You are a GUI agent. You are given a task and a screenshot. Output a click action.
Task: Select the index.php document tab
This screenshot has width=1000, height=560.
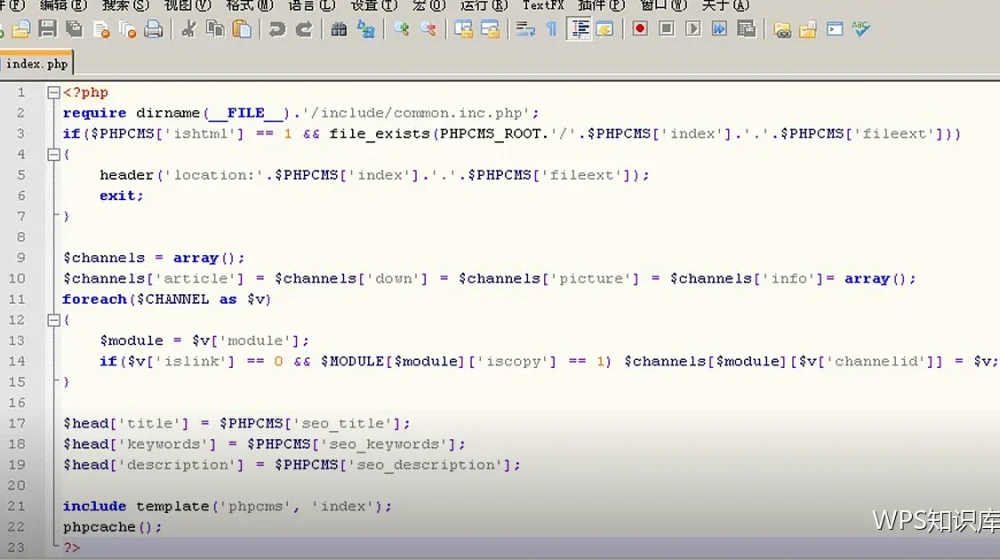(x=36, y=64)
